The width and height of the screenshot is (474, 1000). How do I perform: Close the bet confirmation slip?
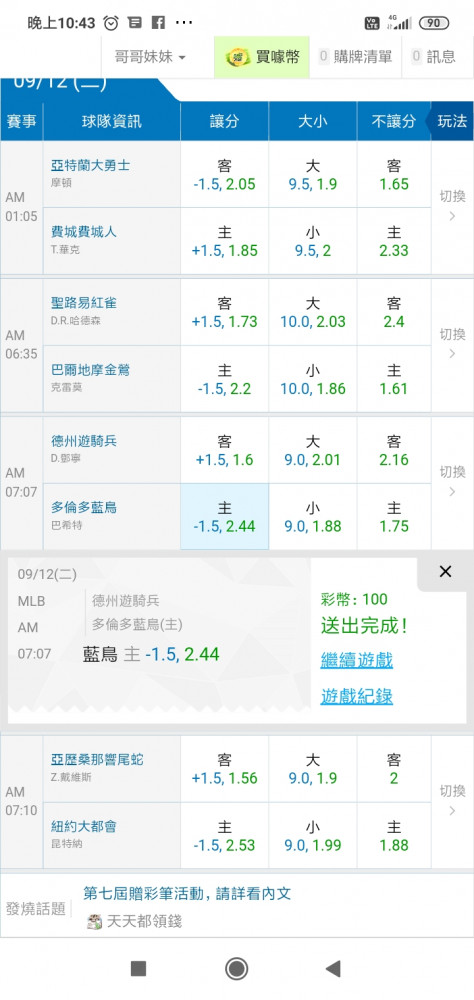(445, 571)
